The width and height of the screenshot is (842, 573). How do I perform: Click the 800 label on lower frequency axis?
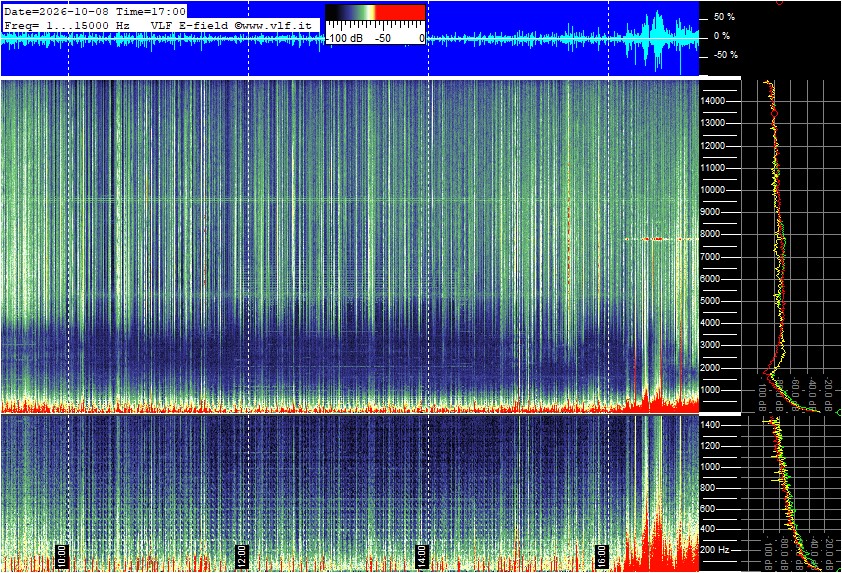click(x=708, y=488)
